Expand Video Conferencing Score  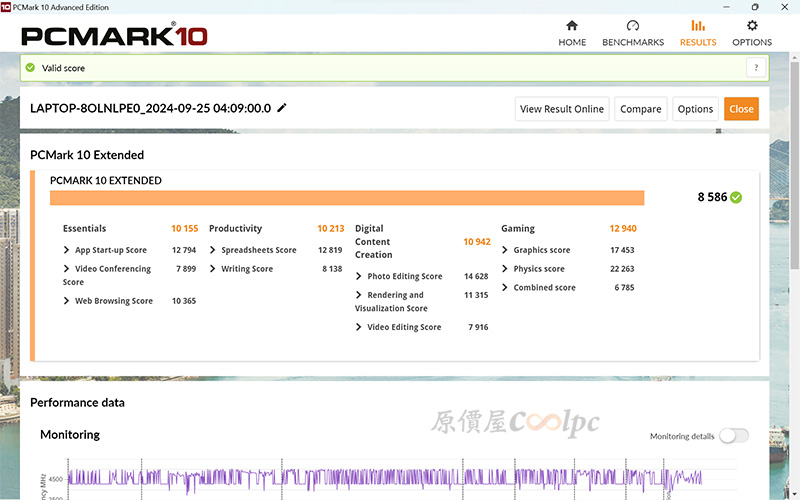click(x=66, y=268)
